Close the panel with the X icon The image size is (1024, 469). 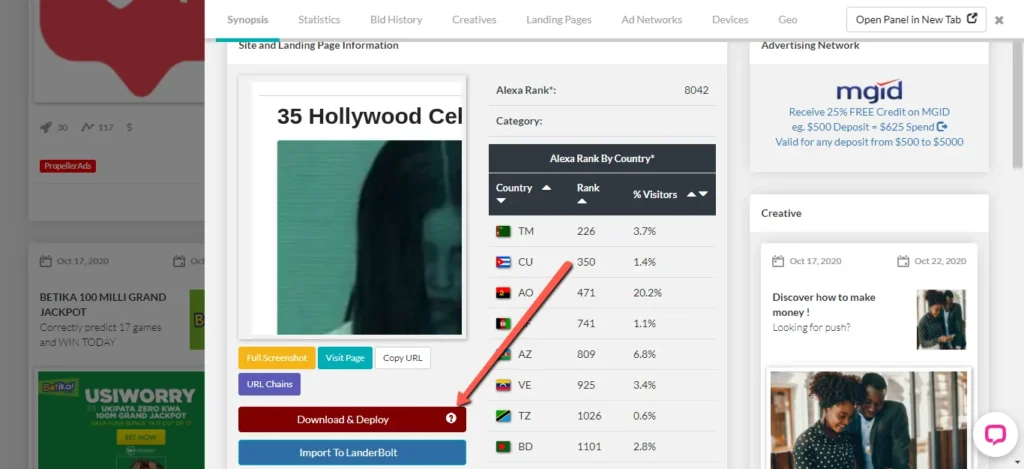[x=999, y=20]
